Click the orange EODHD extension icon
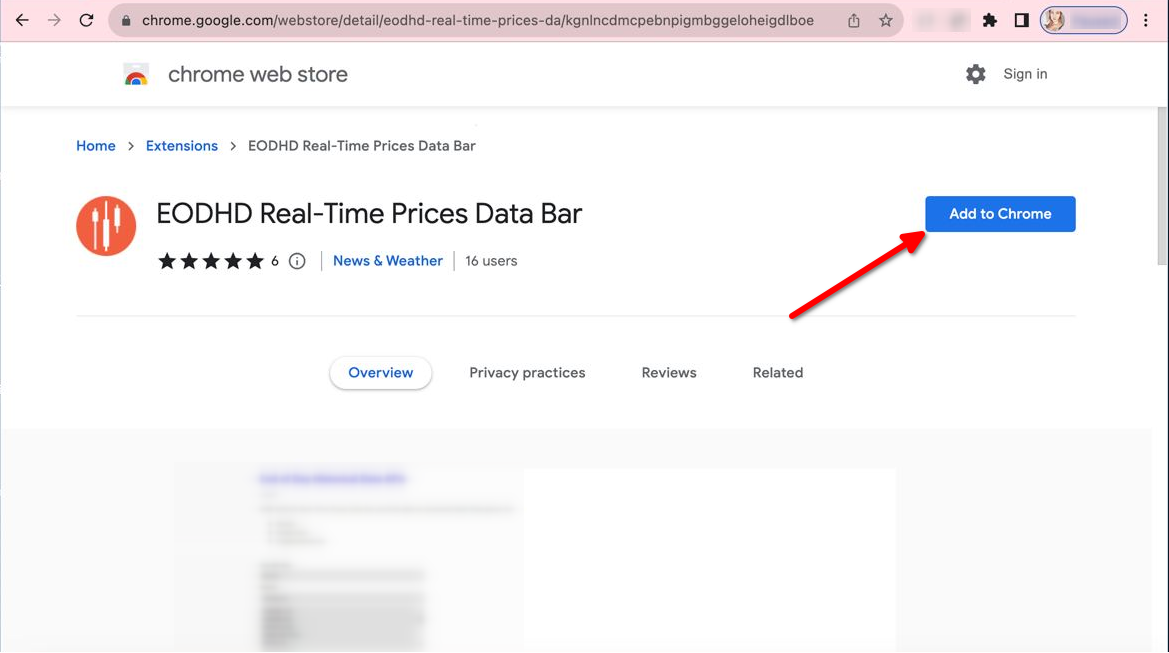 [106, 226]
